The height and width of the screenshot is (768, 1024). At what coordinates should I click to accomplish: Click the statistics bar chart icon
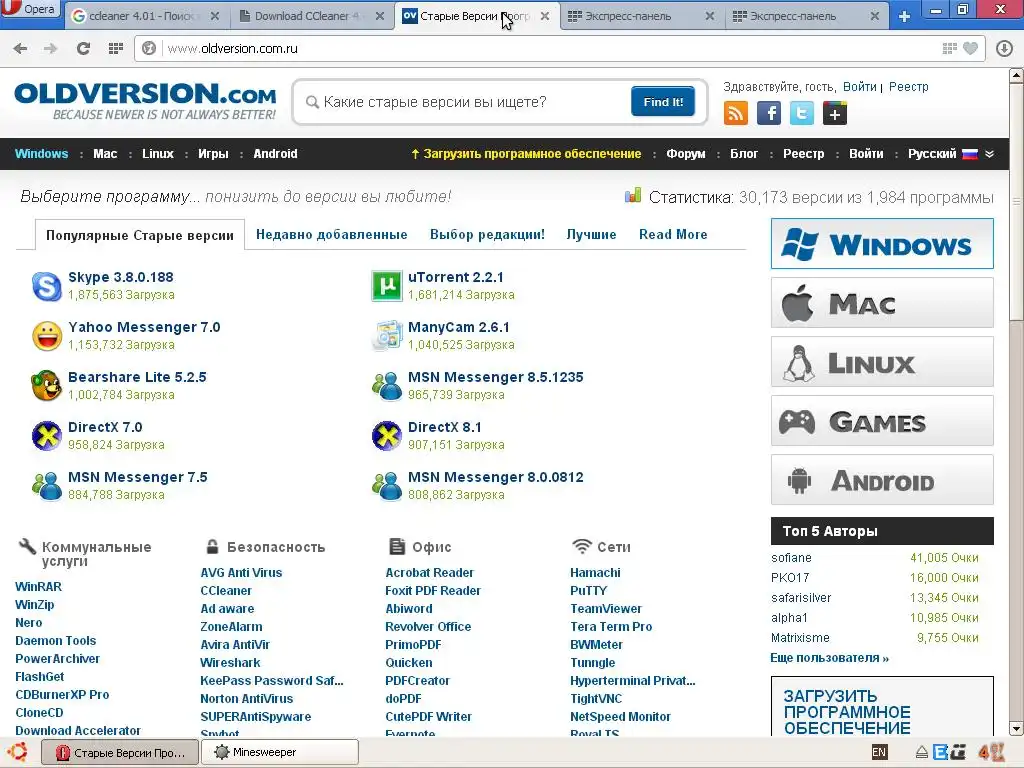(633, 195)
